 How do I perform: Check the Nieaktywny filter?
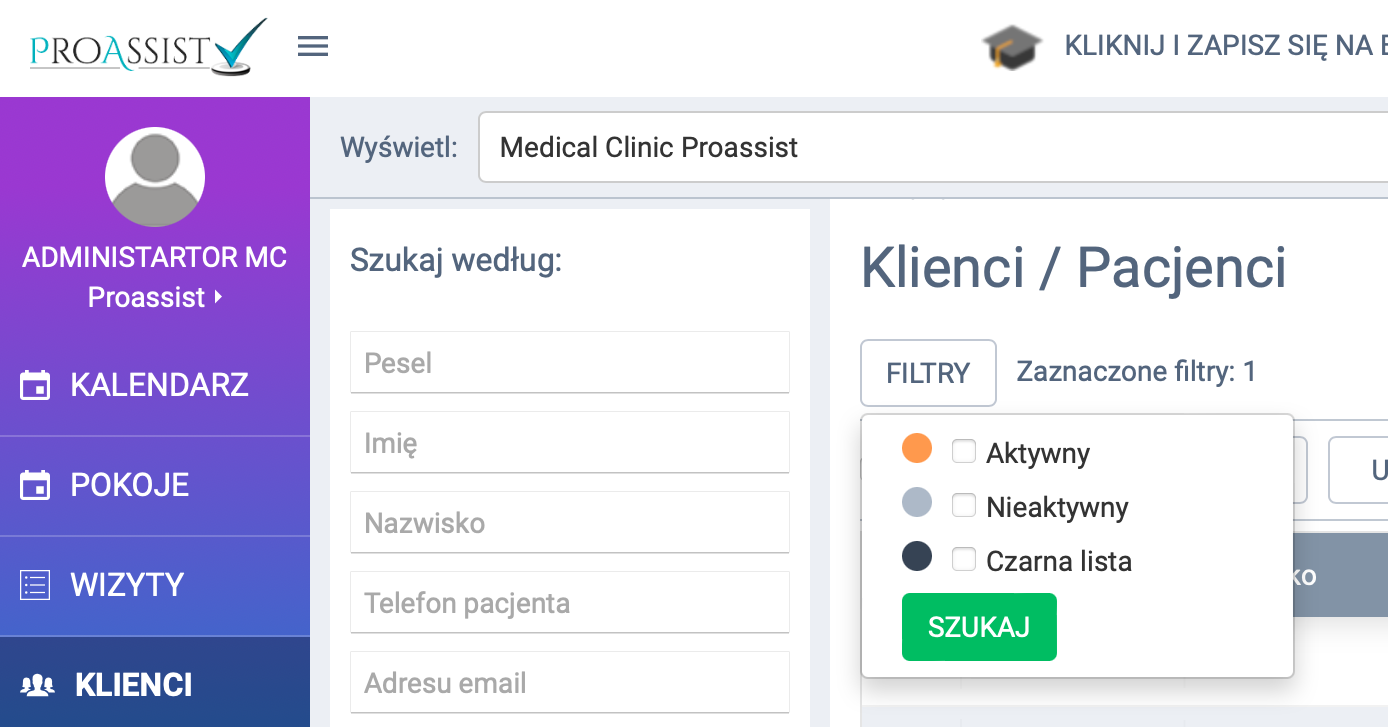coord(963,504)
